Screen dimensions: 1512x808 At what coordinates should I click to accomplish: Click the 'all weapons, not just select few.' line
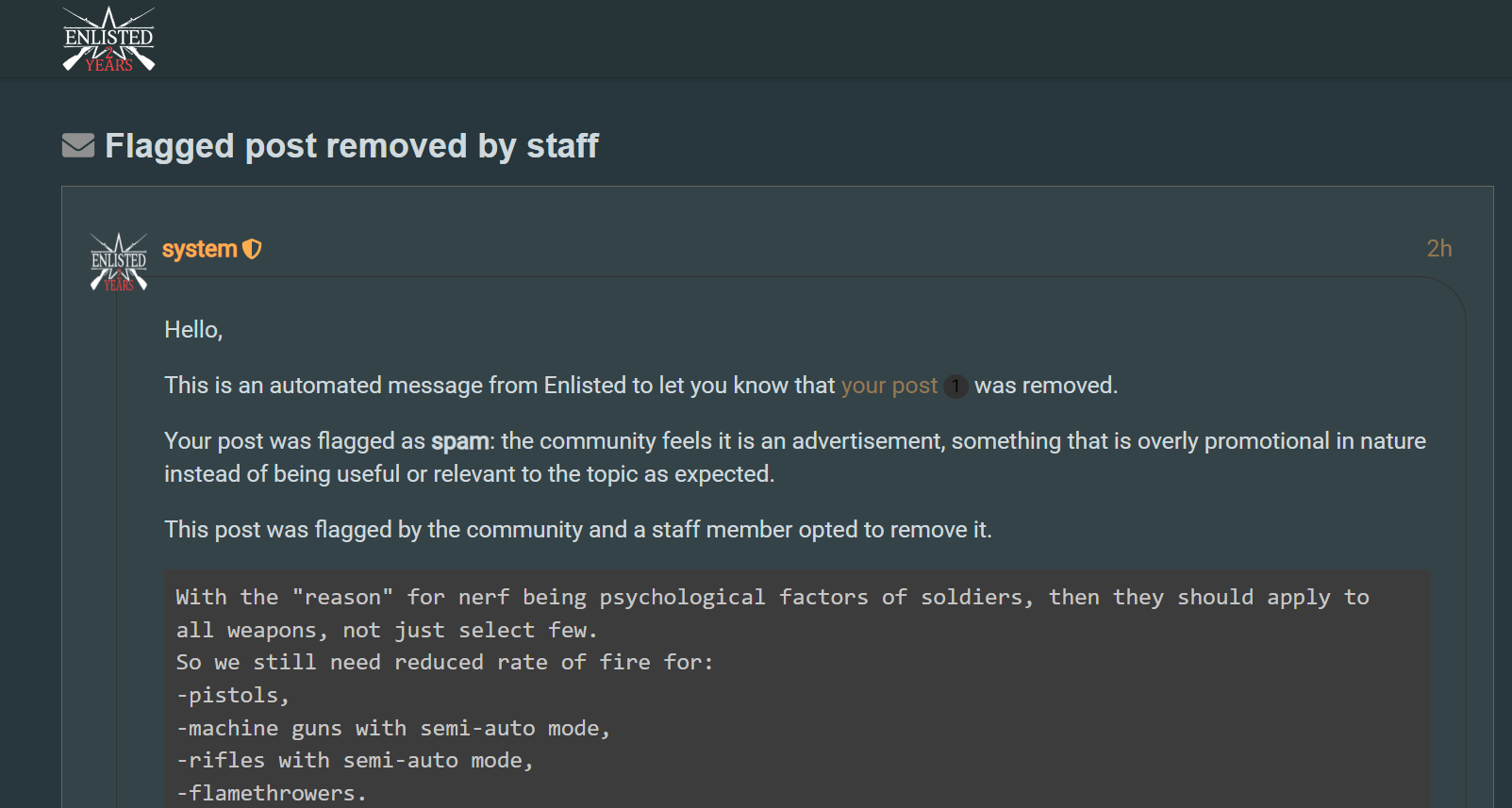coord(387,631)
